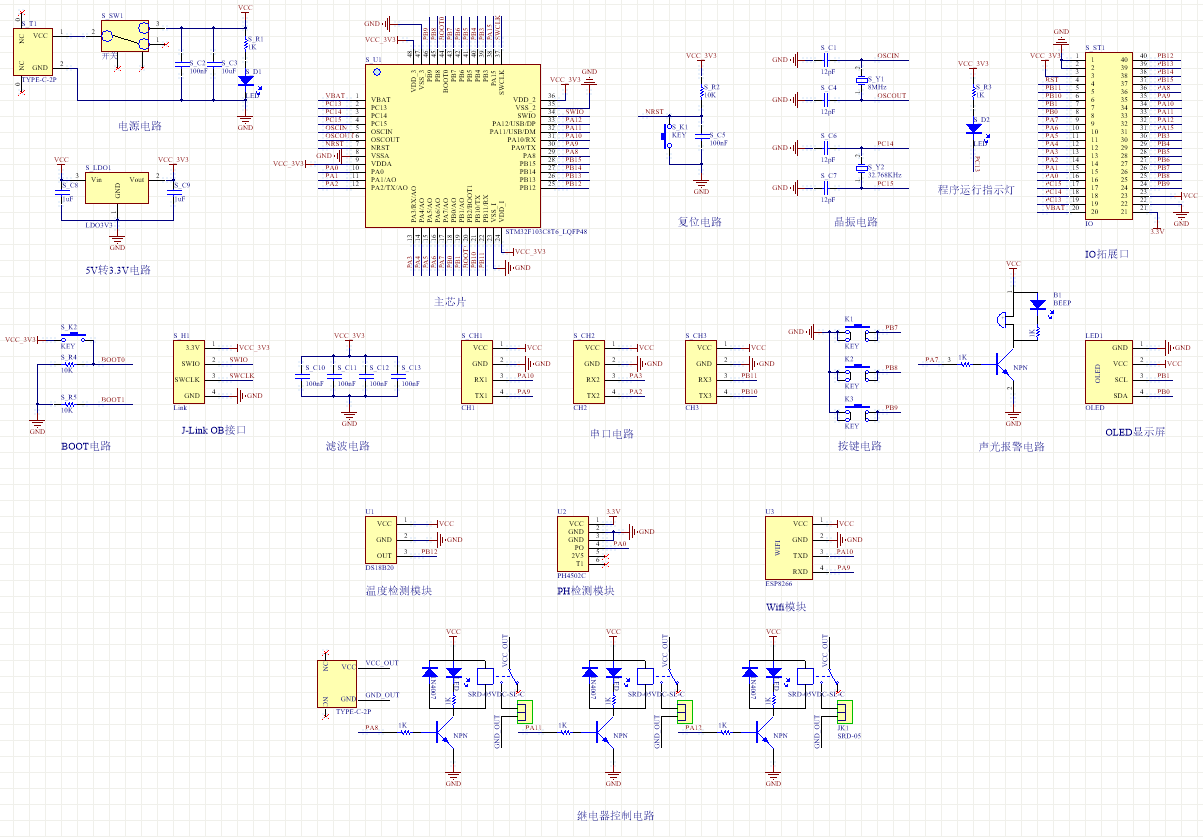Select the S_C5 100nF reset capacitor
Viewport: 1204px width, 837px height.
click(701, 137)
